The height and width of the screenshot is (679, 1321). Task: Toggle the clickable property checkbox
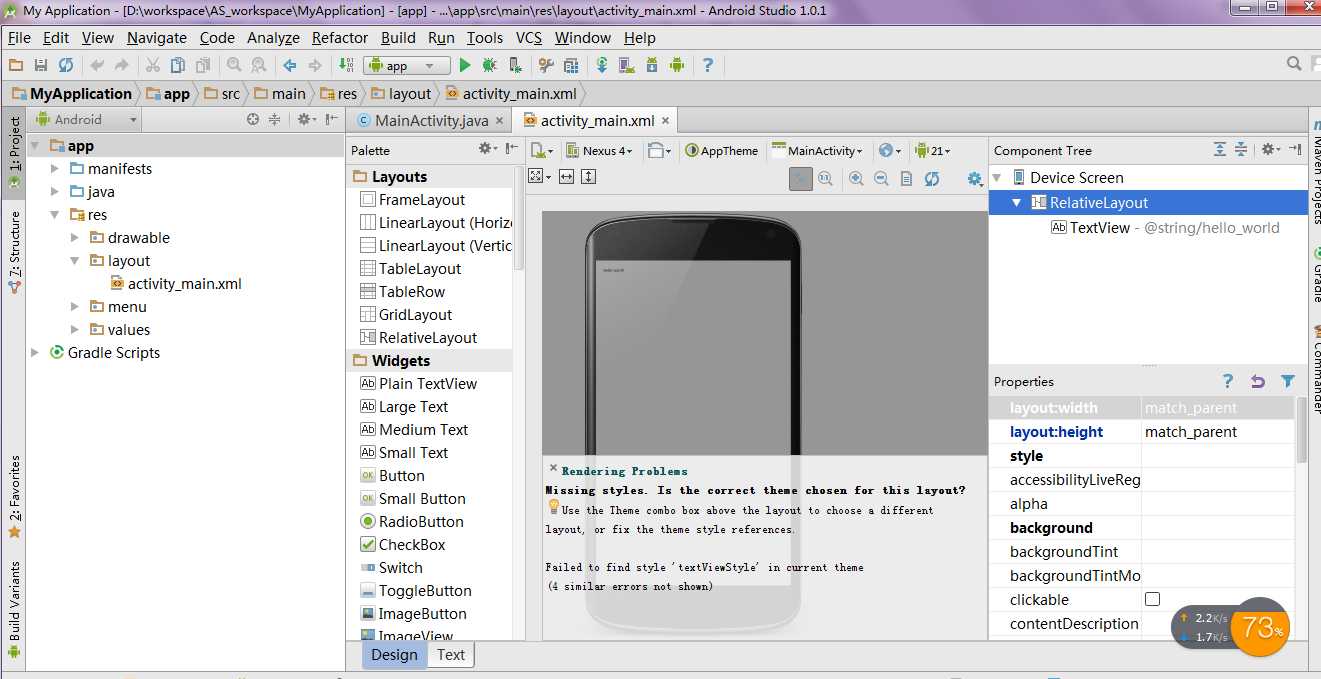(1153, 599)
